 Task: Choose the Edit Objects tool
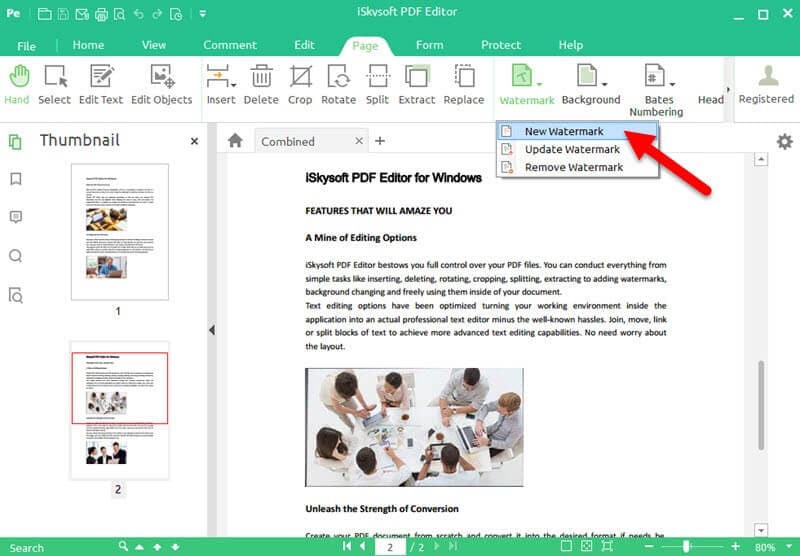162,85
